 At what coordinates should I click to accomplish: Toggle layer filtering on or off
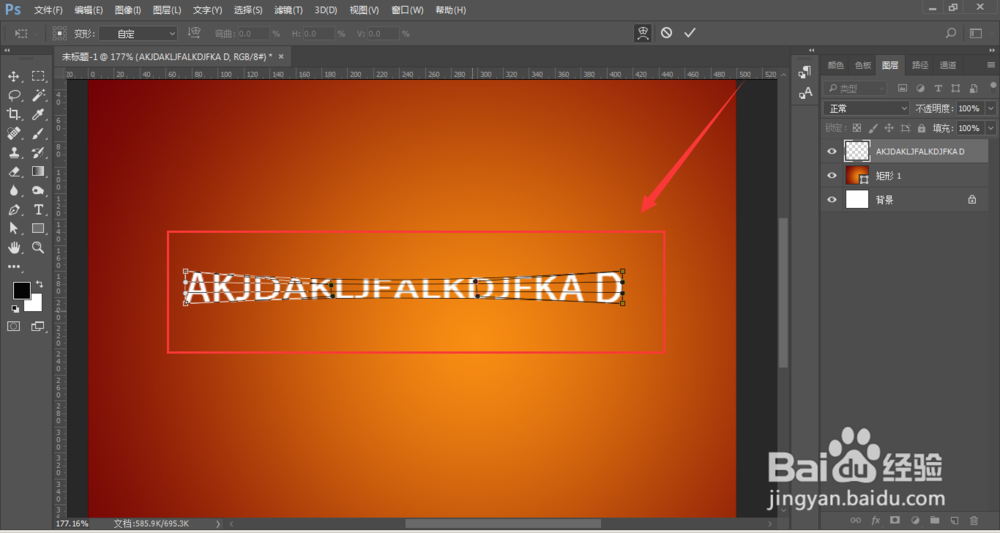click(x=992, y=85)
